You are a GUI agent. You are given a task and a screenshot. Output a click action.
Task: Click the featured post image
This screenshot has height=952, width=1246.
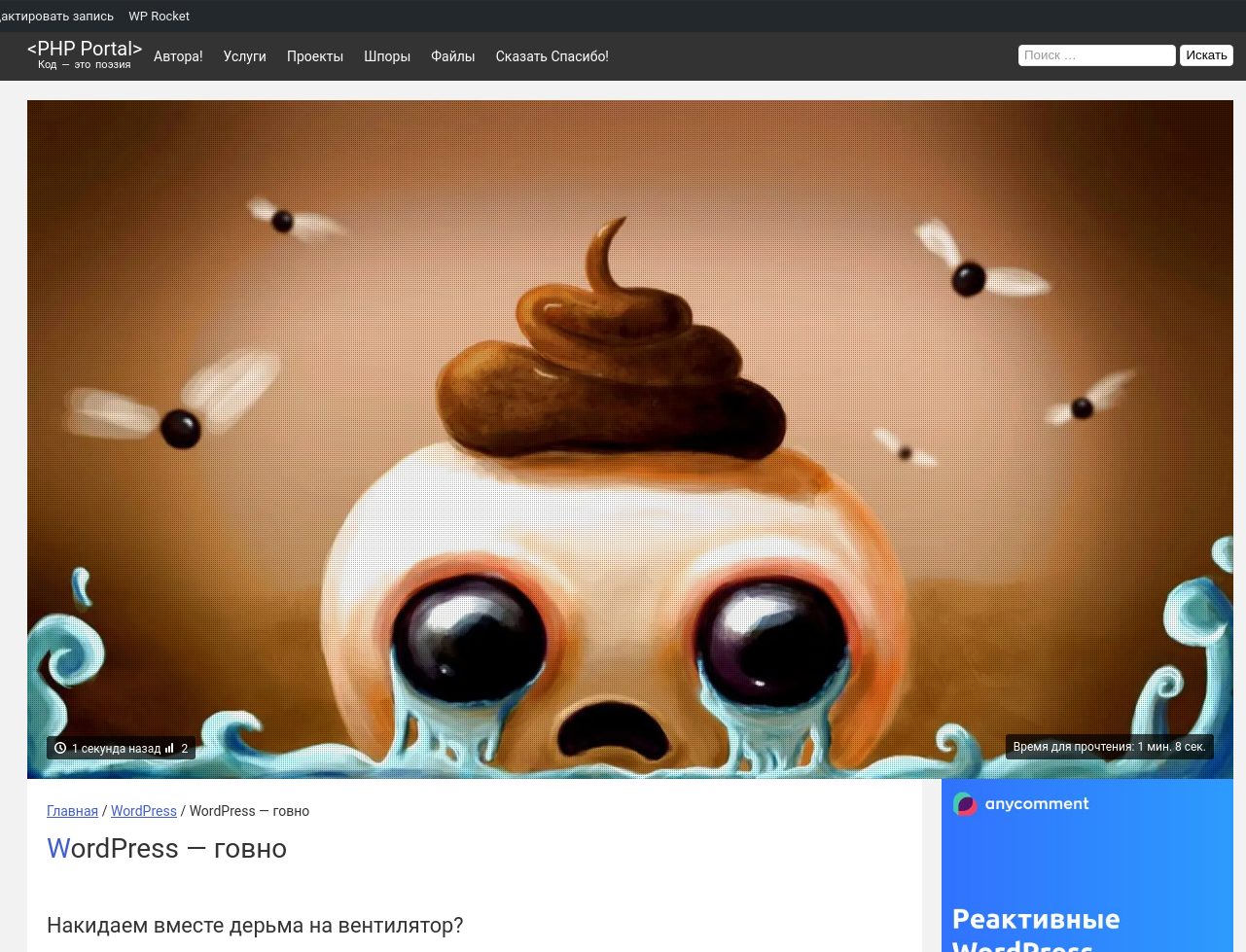630,440
